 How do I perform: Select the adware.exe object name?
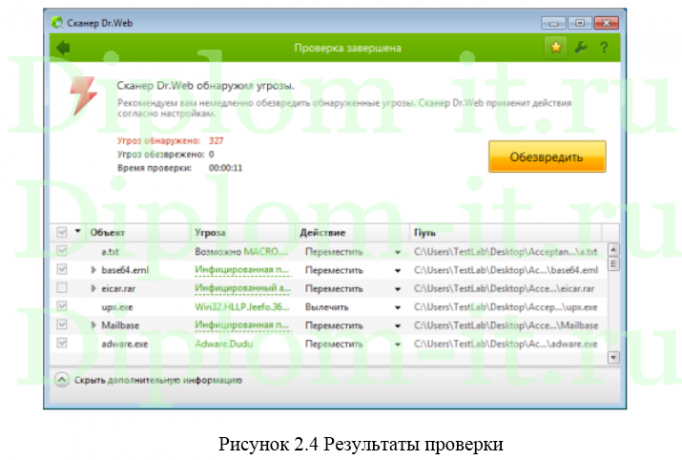click(124, 344)
